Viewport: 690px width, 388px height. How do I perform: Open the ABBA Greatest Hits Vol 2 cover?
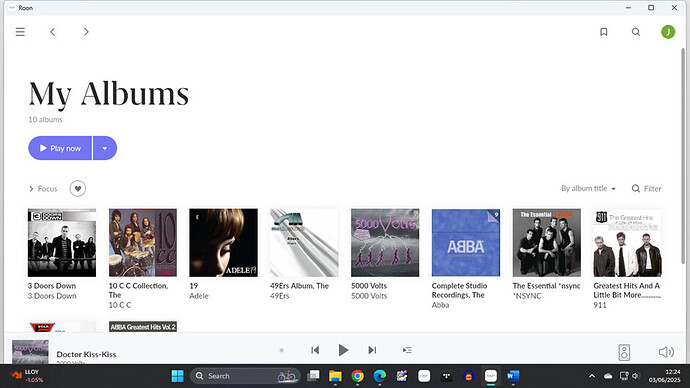coord(143,326)
